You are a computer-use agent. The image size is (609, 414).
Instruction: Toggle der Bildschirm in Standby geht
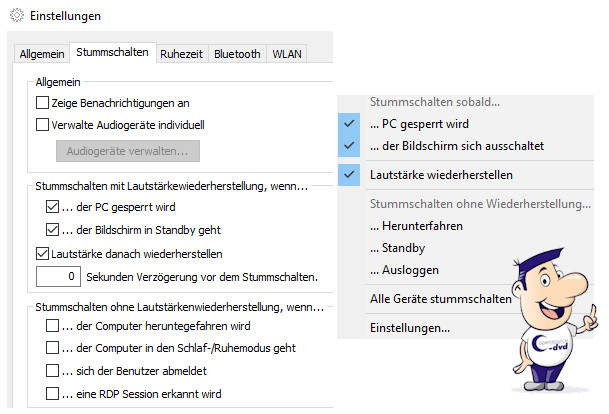click(53, 230)
